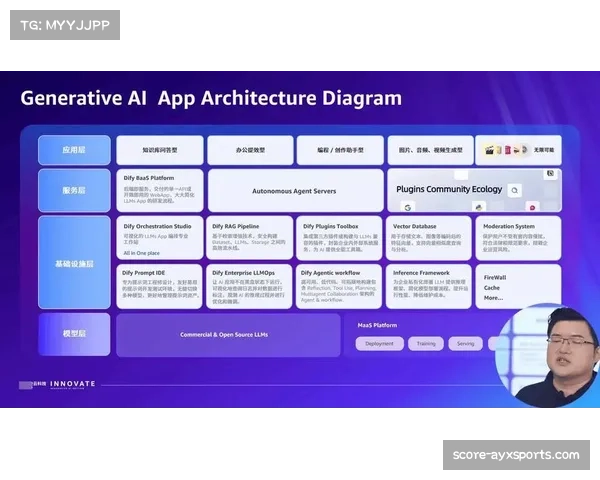Screen dimensions: 600x480
Task: Select the Training pill under MaaS Platform
Action: click(425, 343)
